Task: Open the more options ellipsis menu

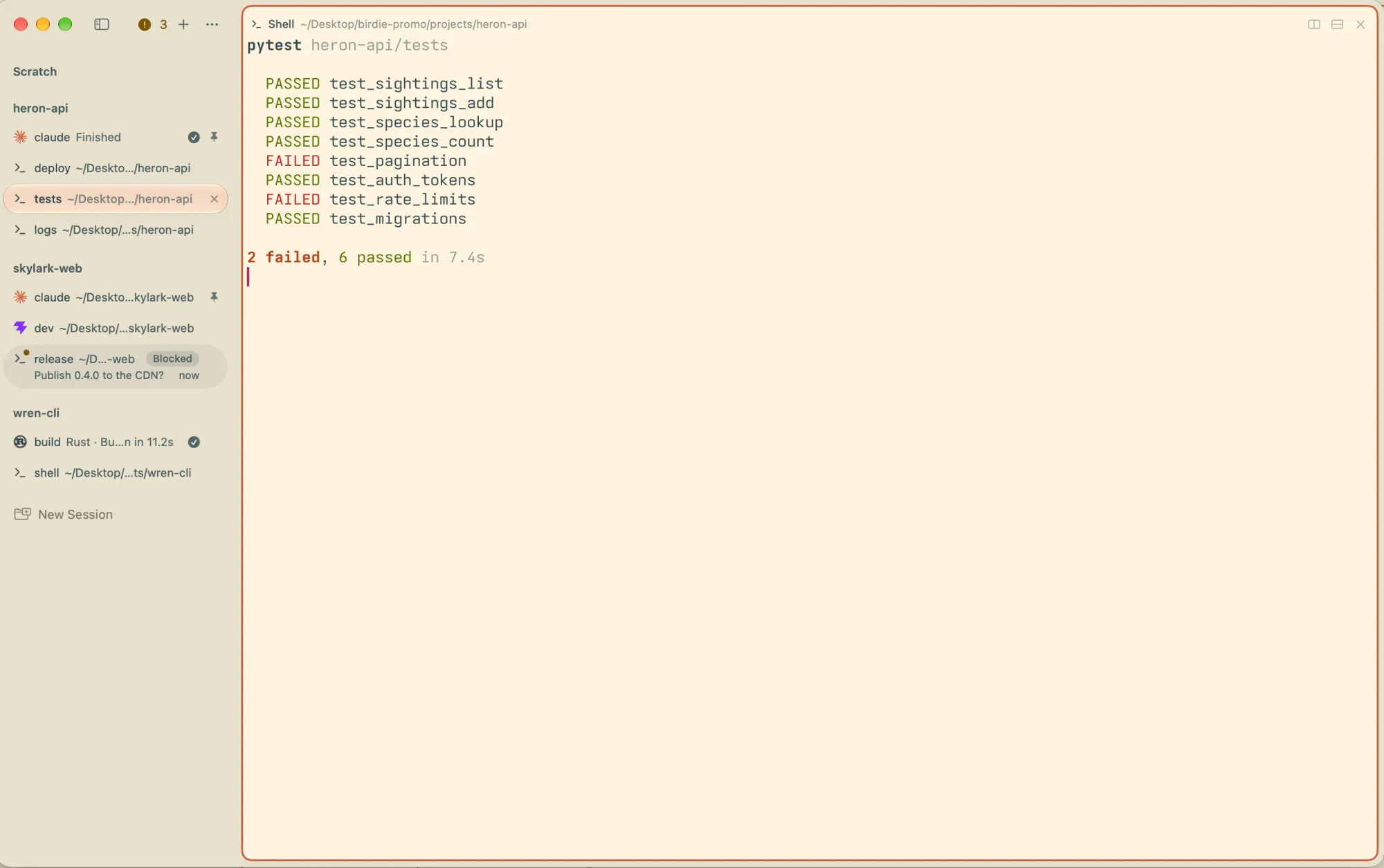Action: tap(212, 24)
